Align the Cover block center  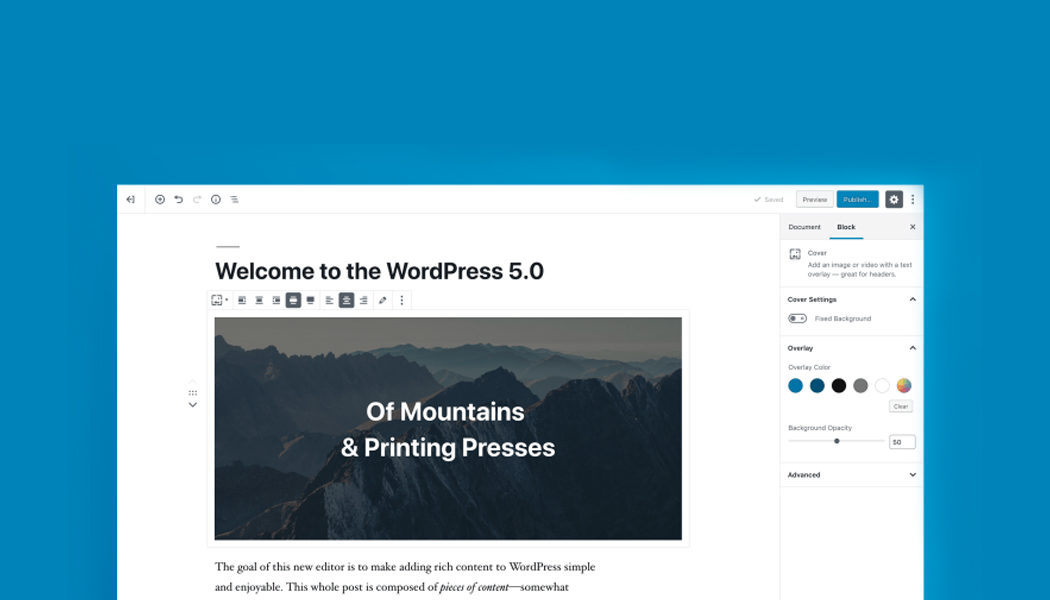pyautogui.click(x=259, y=301)
